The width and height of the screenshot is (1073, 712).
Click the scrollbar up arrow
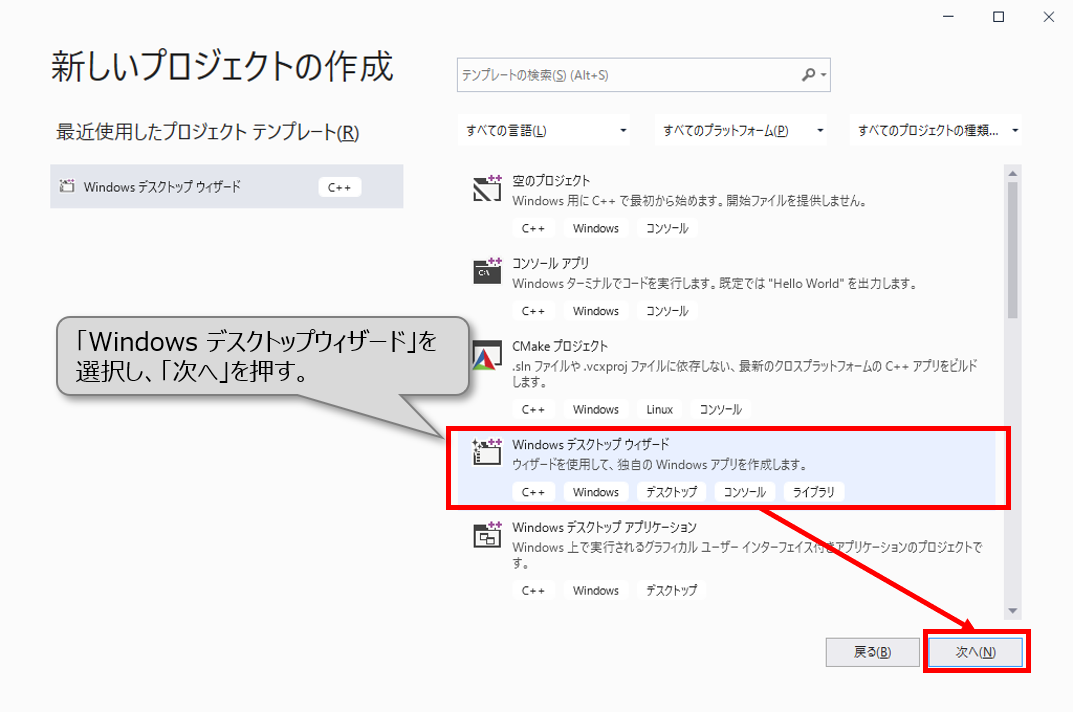tap(1013, 174)
